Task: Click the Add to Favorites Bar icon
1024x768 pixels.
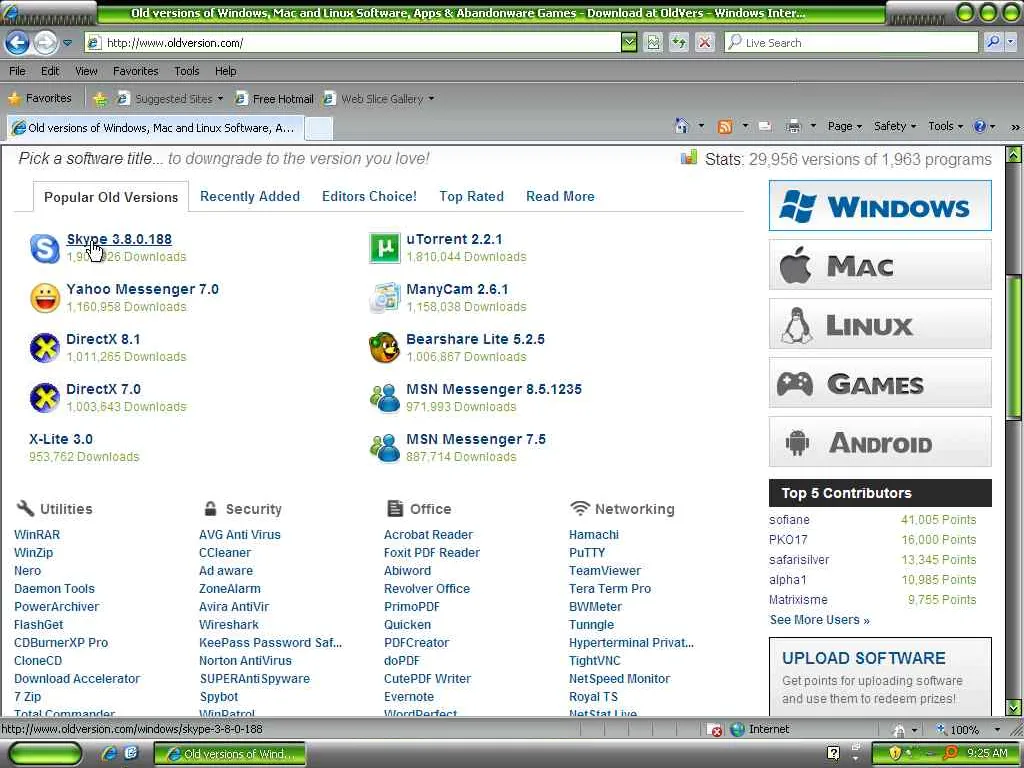Action: pyautogui.click(x=100, y=99)
